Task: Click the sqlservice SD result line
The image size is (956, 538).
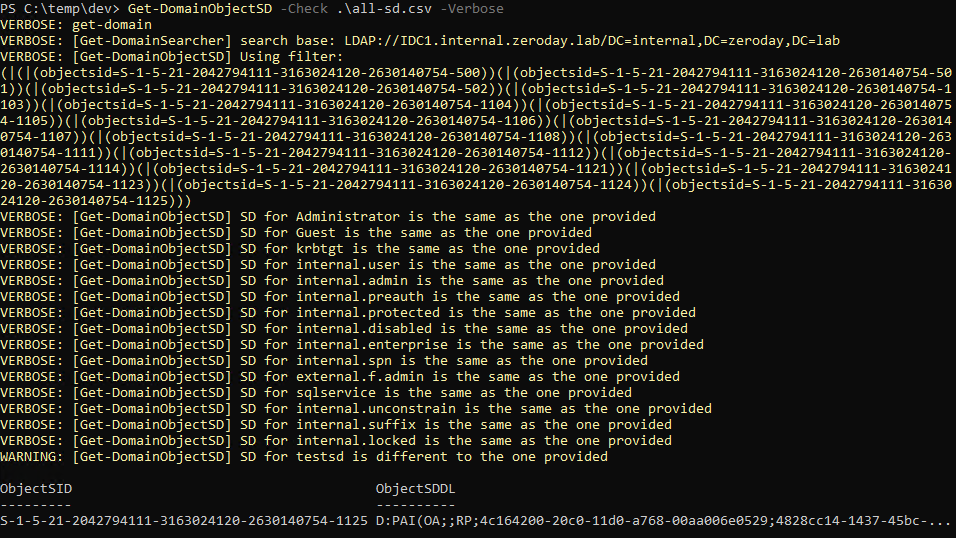Action: [x=316, y=392]
